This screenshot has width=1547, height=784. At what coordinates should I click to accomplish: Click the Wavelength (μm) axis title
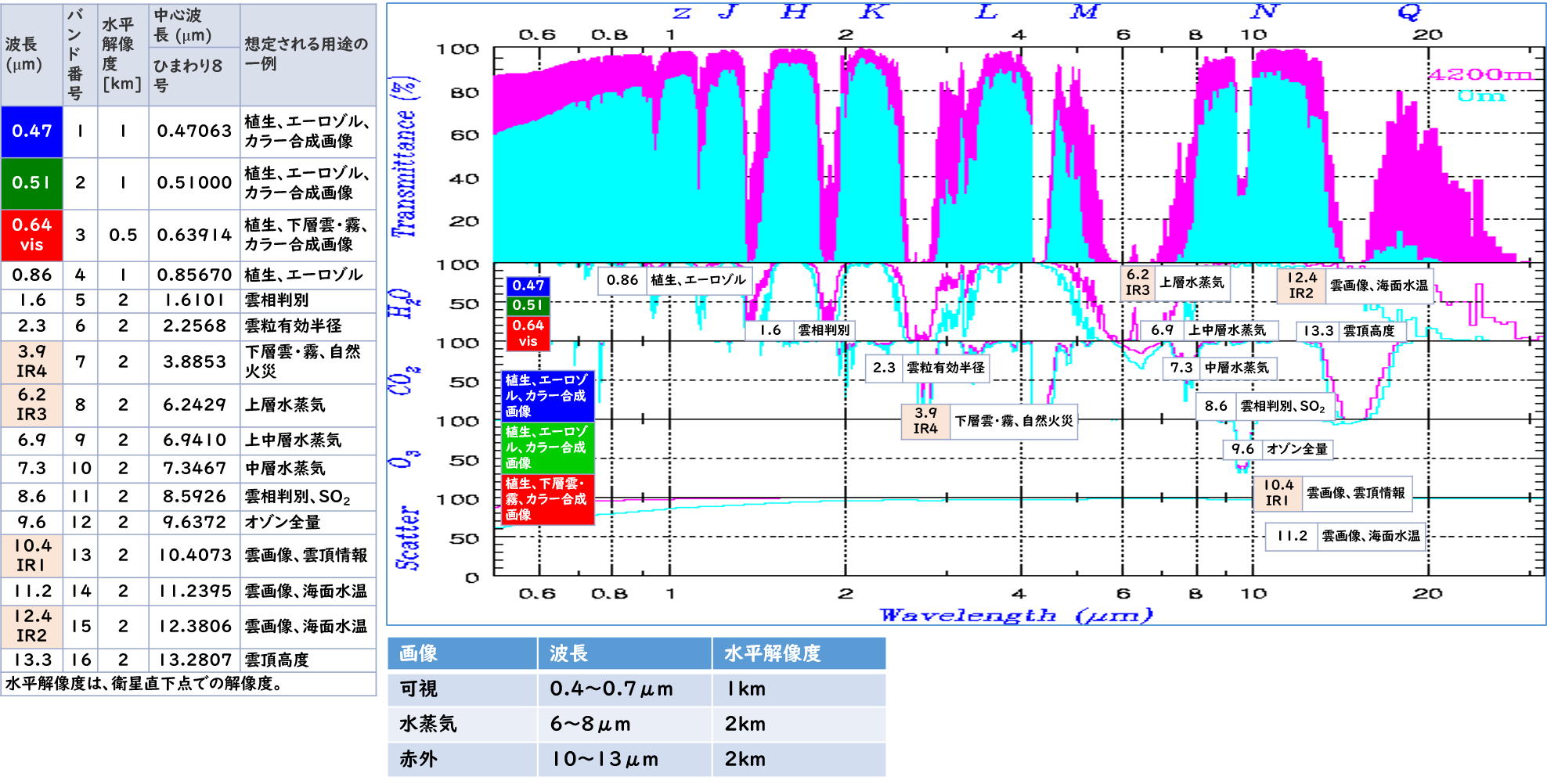pyautogui.click(x=1016, y=615)
